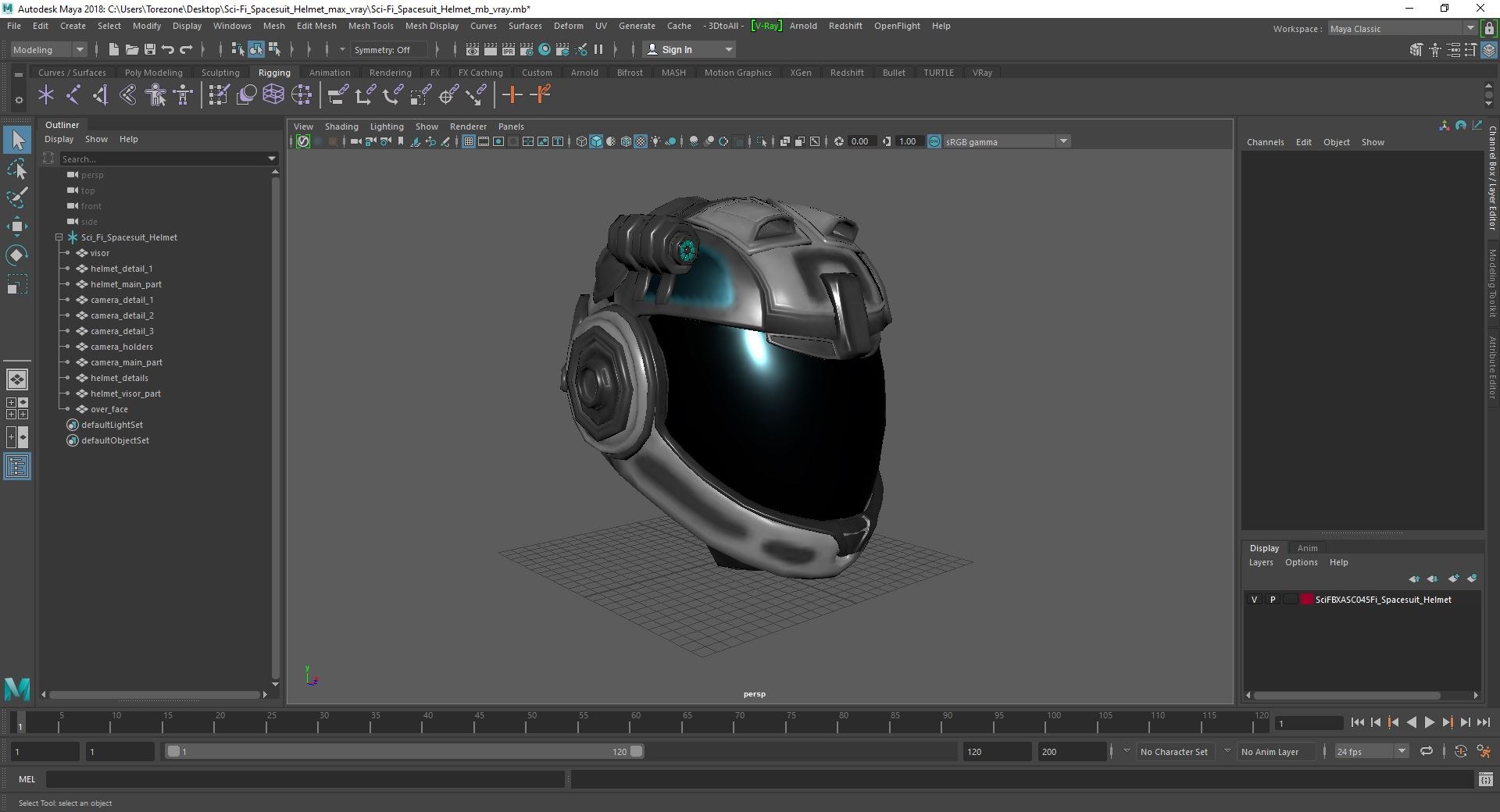Open the Workspace Maya Classic dropdown
The image size is (1500, 812).
click(1402, 29)
